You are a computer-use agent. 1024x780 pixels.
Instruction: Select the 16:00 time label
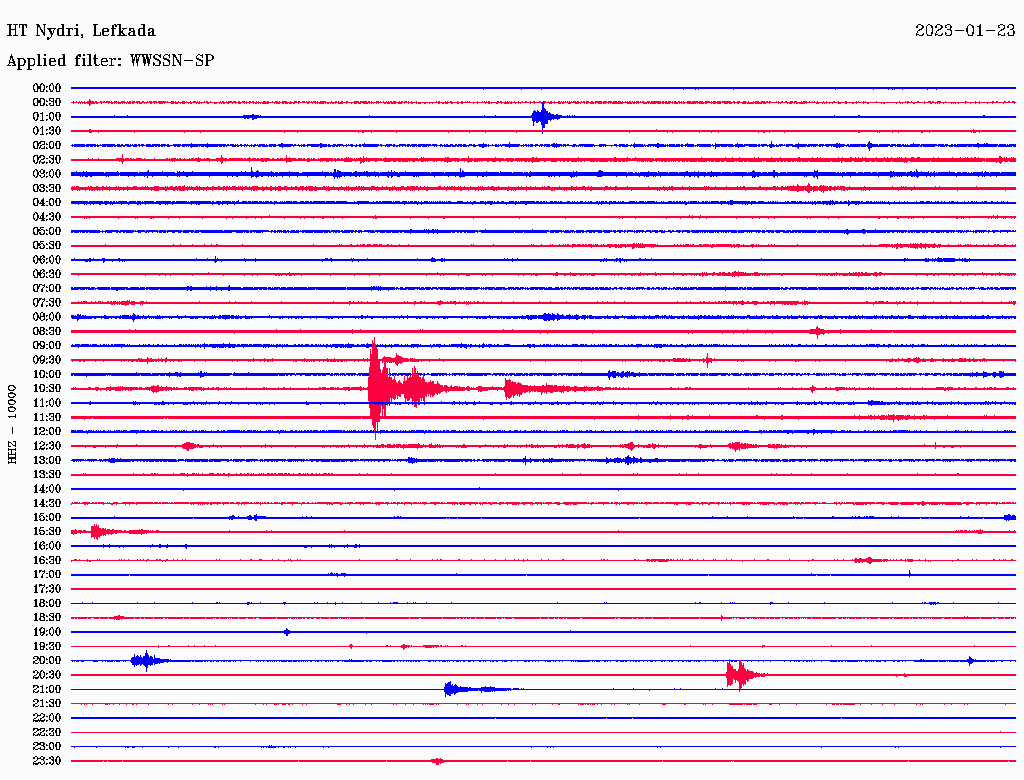pos(47,546)
